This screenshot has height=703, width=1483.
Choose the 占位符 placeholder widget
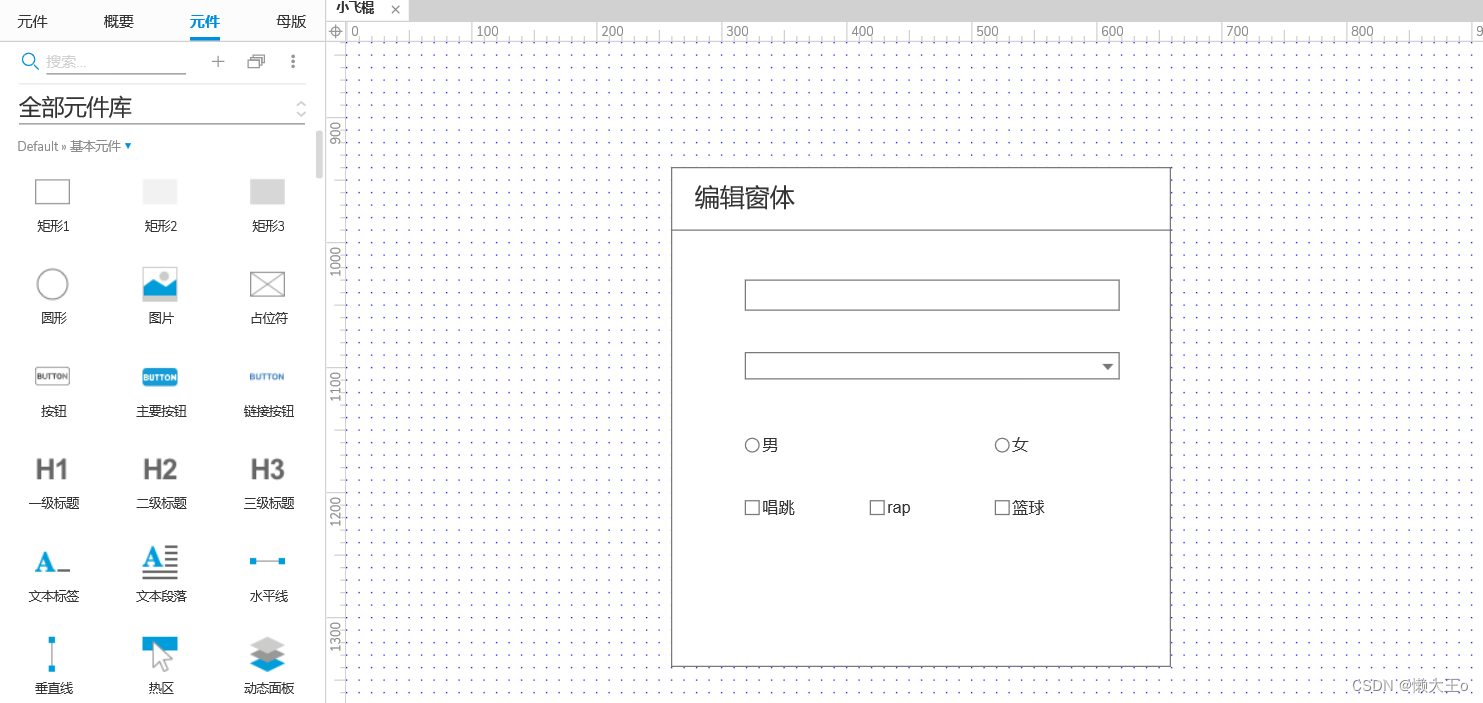point(267,284)
